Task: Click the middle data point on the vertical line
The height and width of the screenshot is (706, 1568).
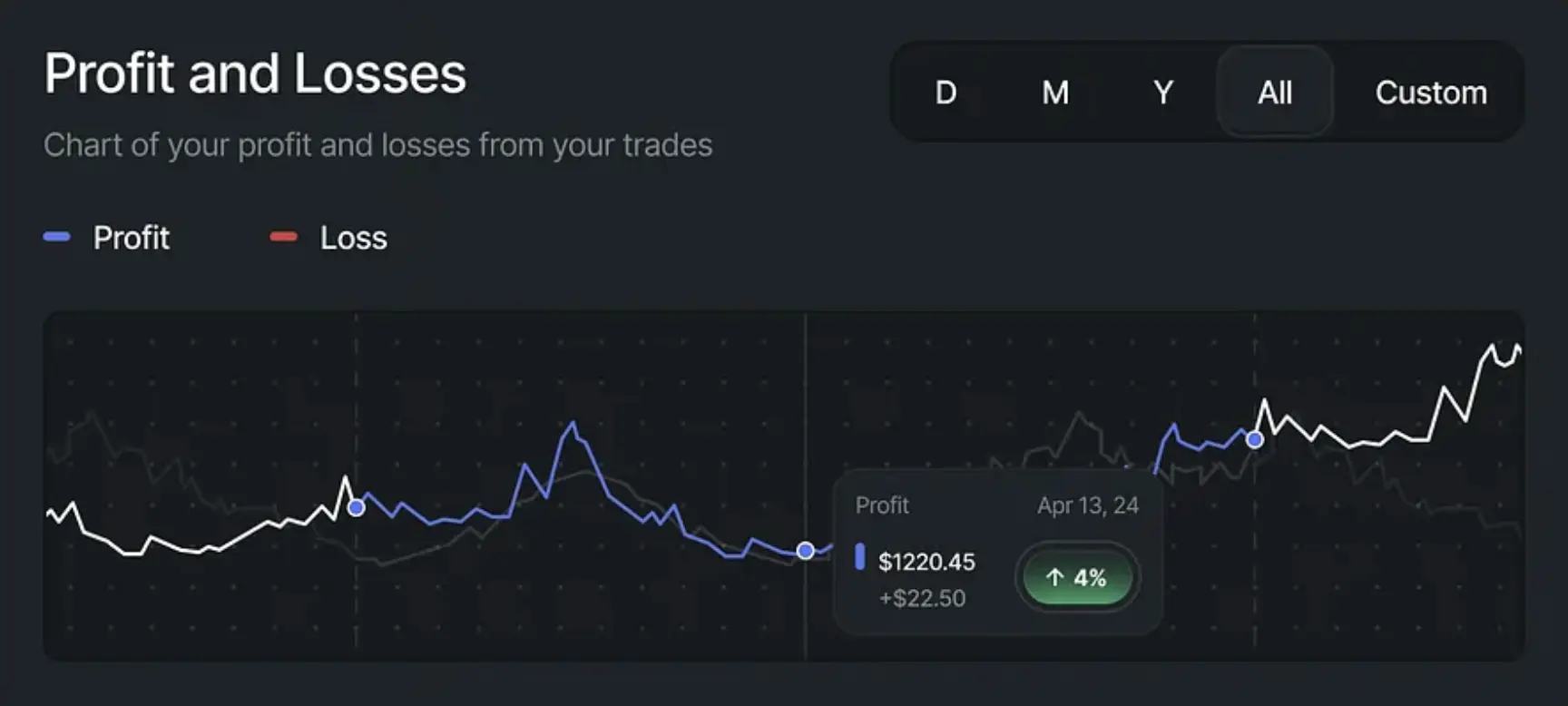Action: click(805, 551)
